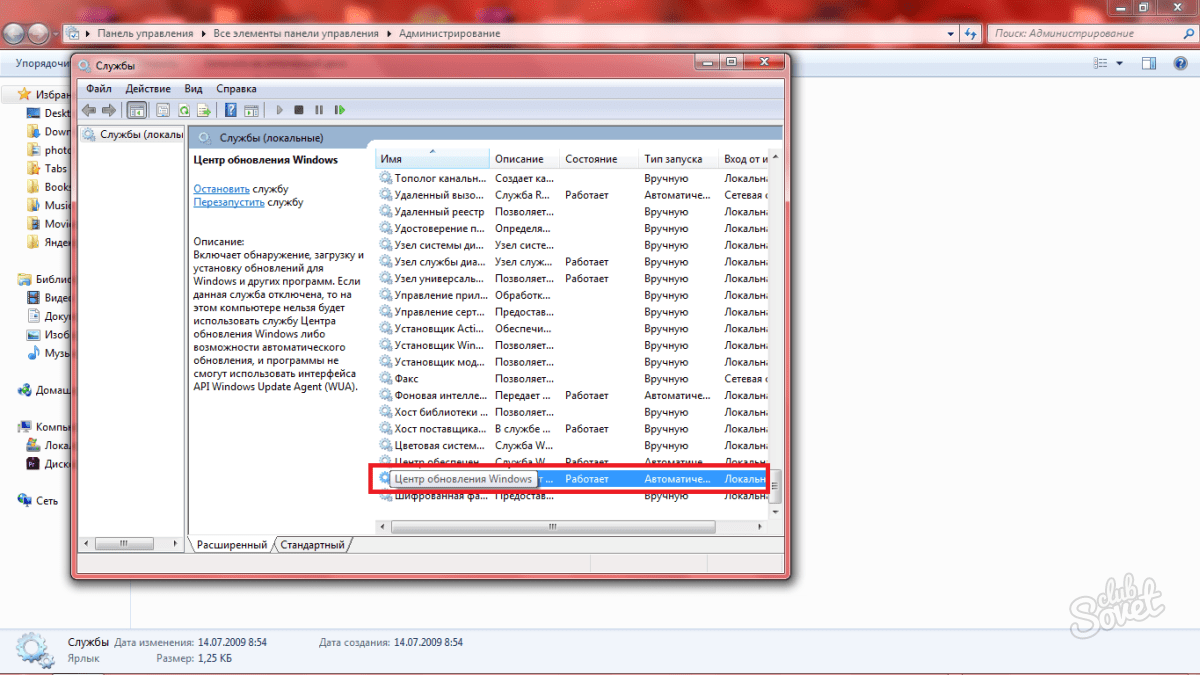
Task: Pause the service with the pause icon
Action: [319, 110]
